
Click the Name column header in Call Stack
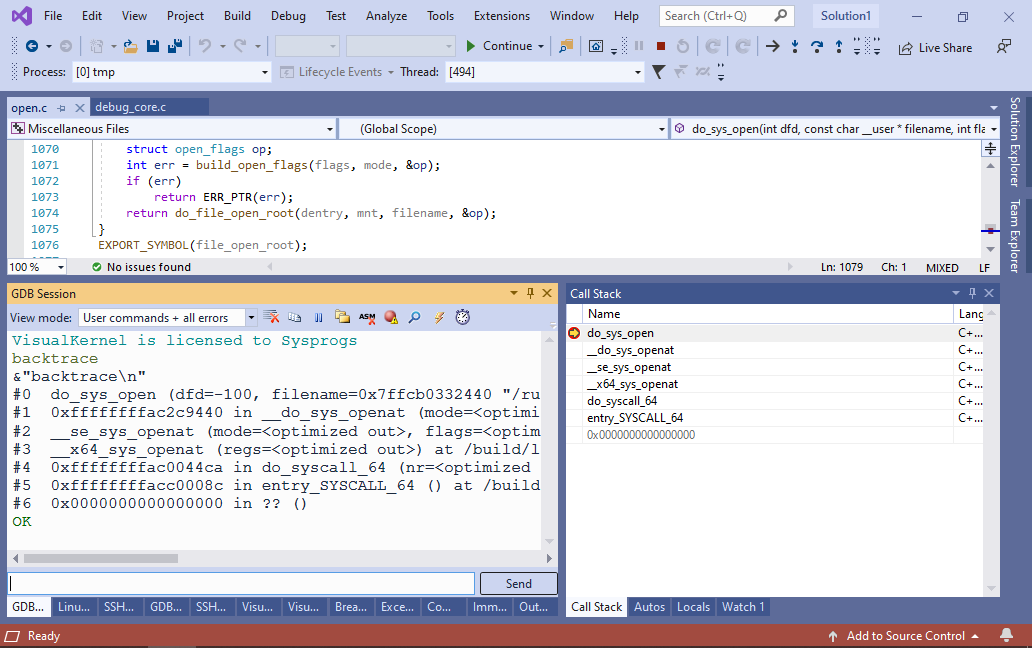[768, 314]
